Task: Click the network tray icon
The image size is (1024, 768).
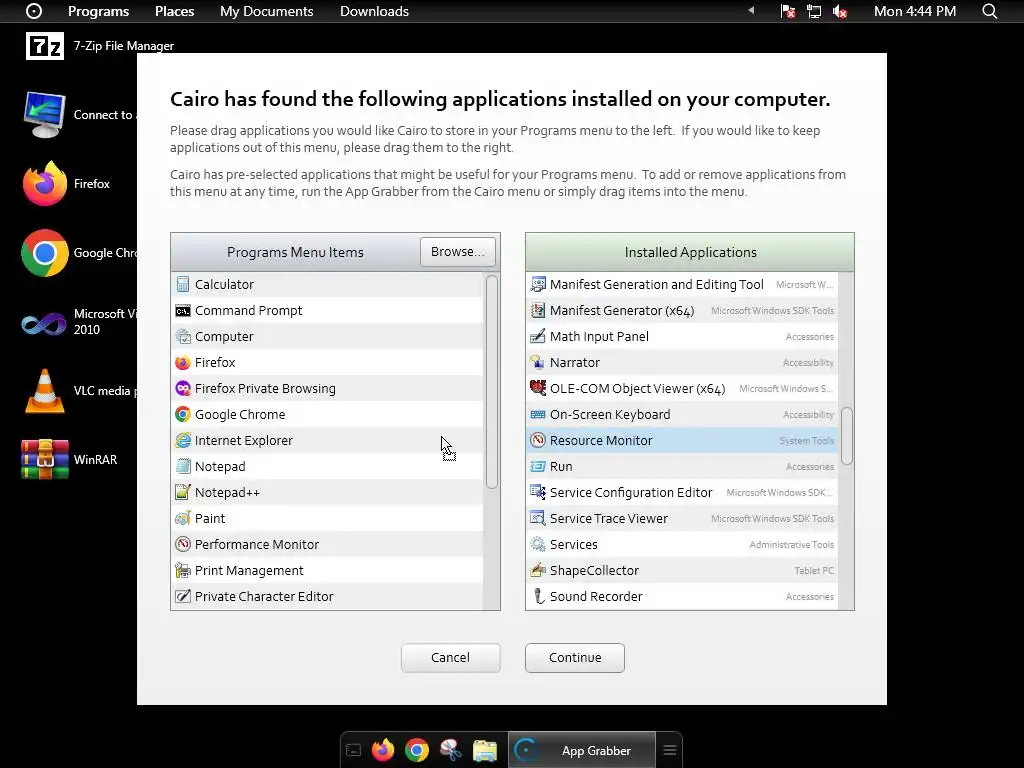Action: [x=814, y=11]
